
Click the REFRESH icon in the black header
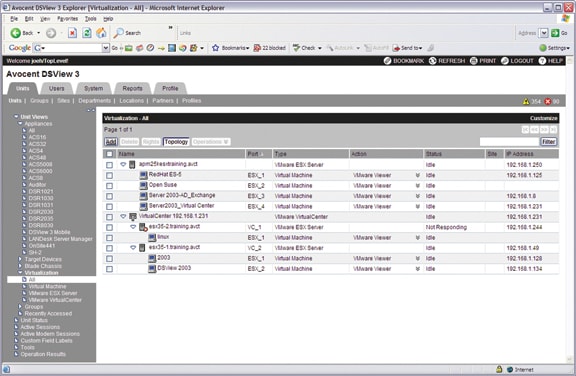432,61
